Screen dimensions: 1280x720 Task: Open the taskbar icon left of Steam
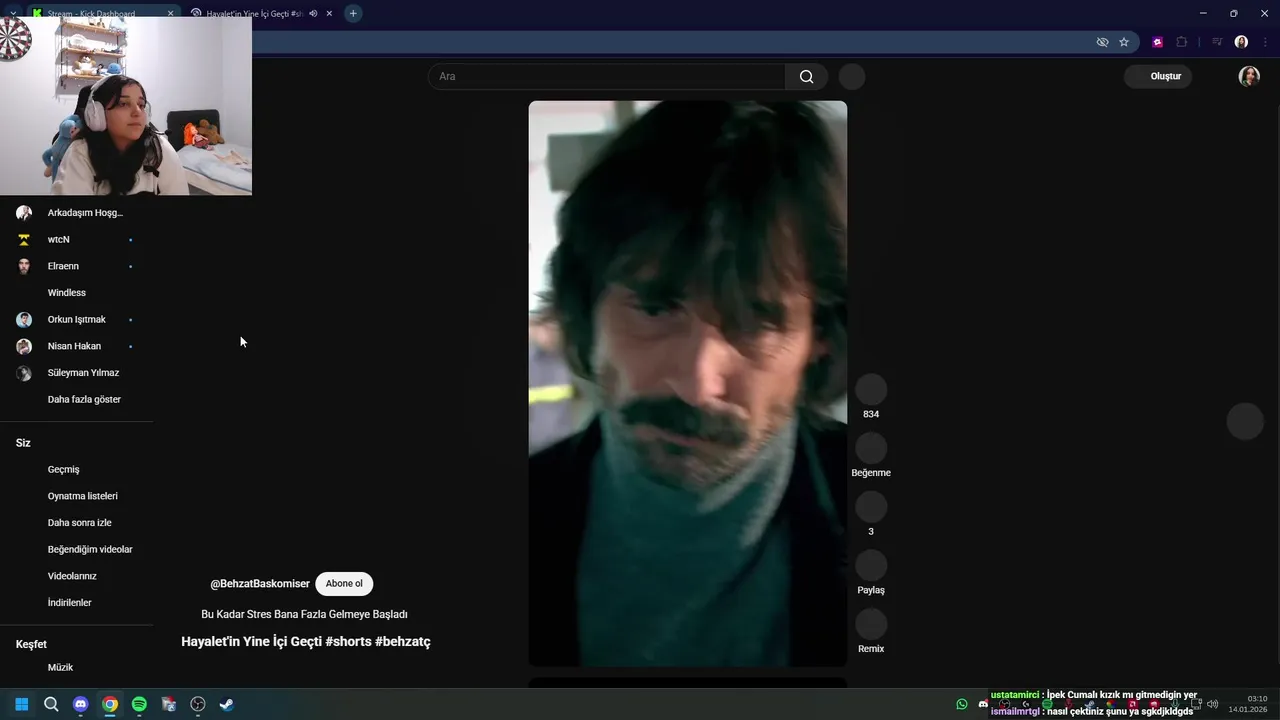pyautogui.click(x=198, y=704)
